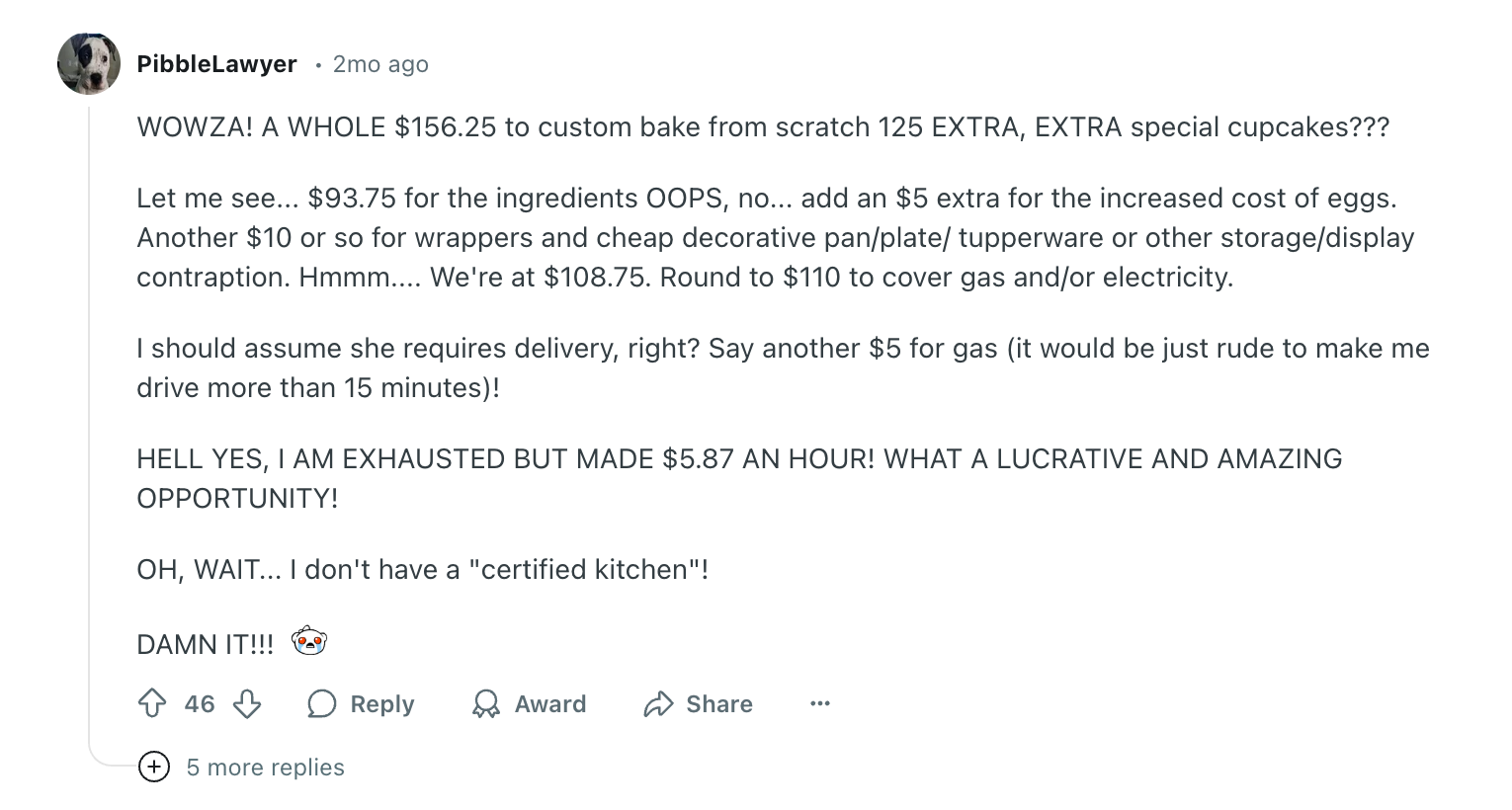
Task: Click the plus icon beside '5 more replies'
Action: (154, 768)
